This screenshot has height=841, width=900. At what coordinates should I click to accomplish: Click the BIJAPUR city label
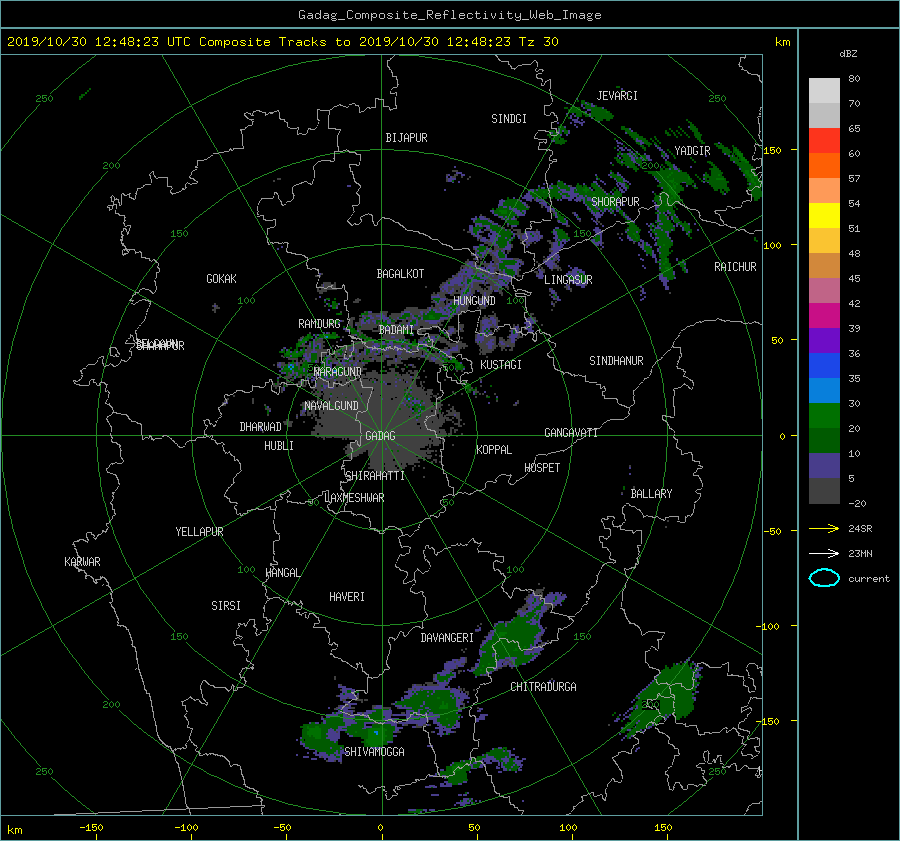tap(406, 138)
